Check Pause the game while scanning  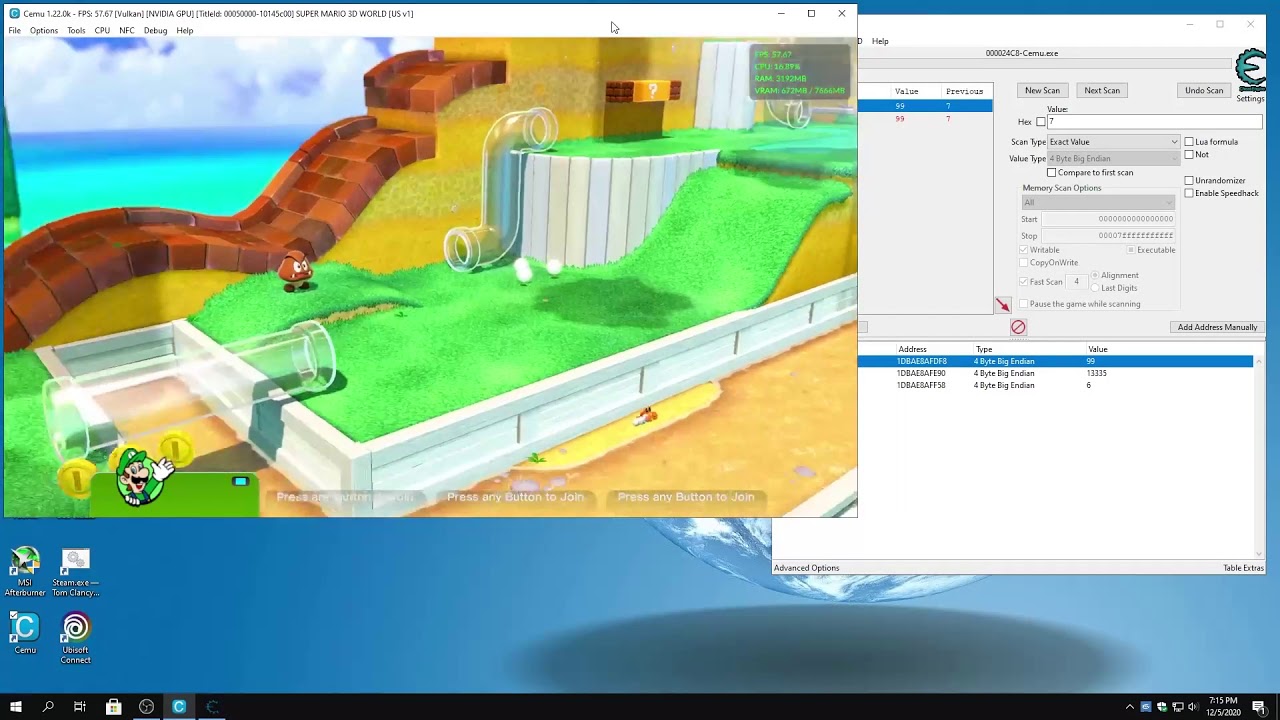point(1023,304)
